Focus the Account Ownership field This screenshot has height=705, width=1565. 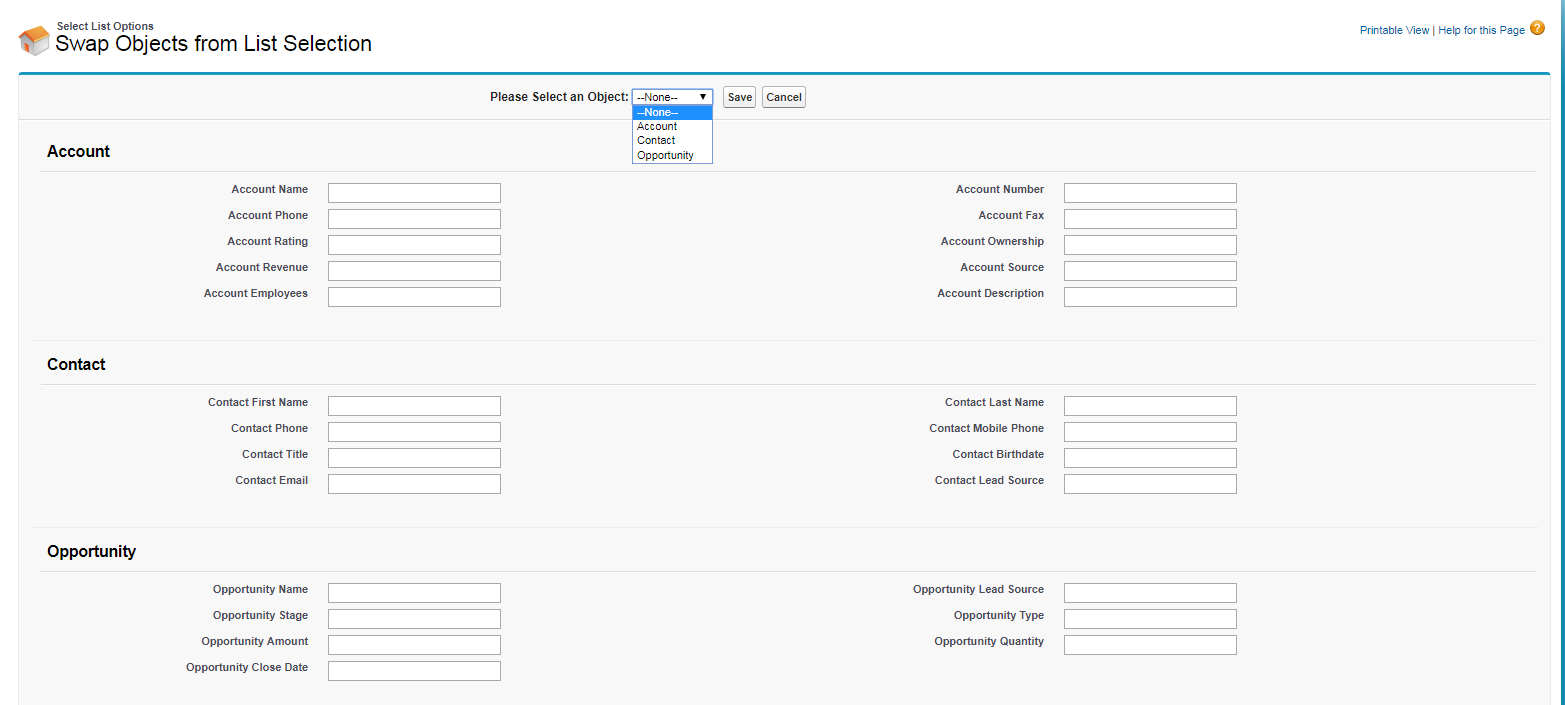pos(1150,245)
